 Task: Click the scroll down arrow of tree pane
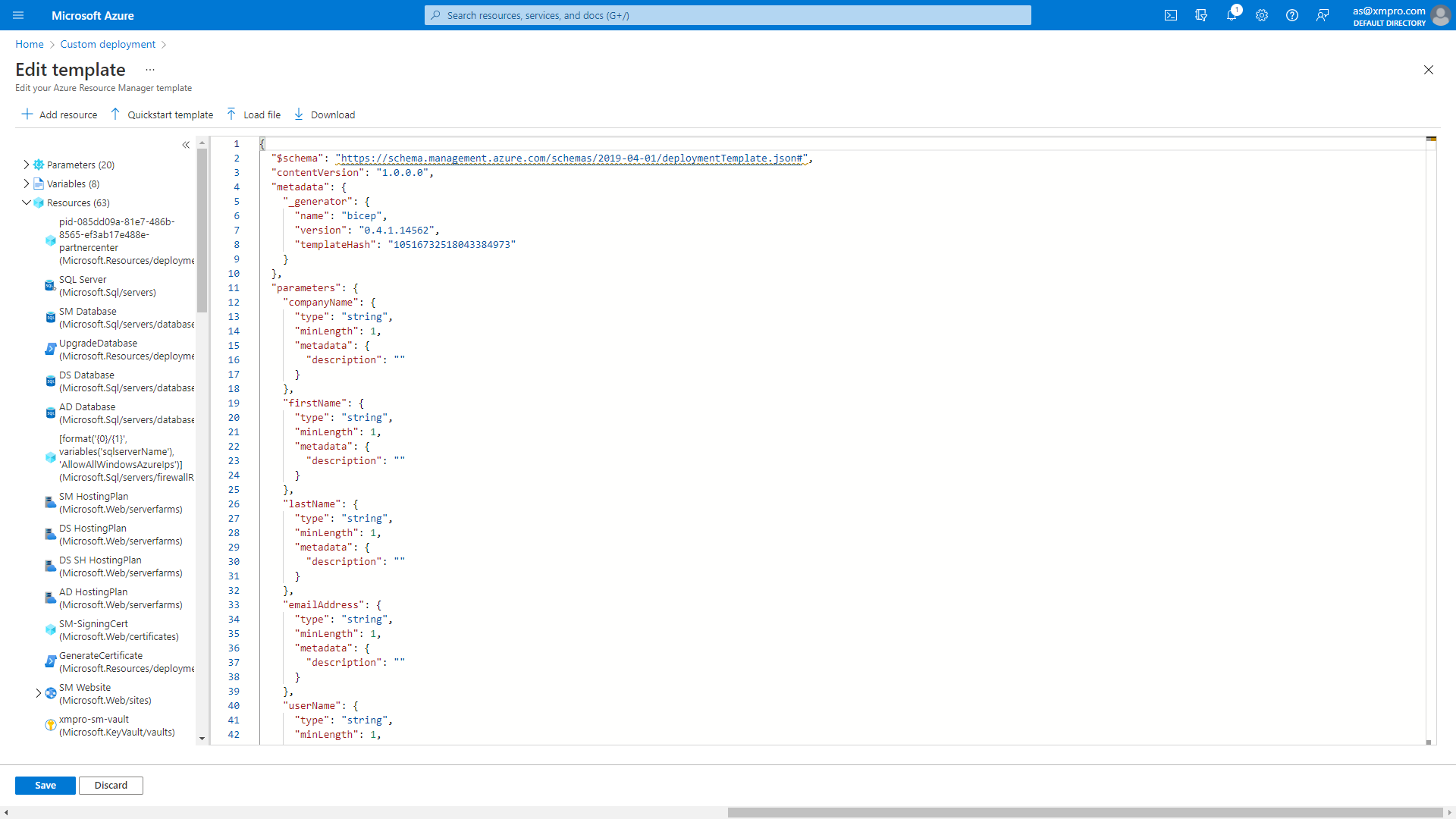(202, 738)
